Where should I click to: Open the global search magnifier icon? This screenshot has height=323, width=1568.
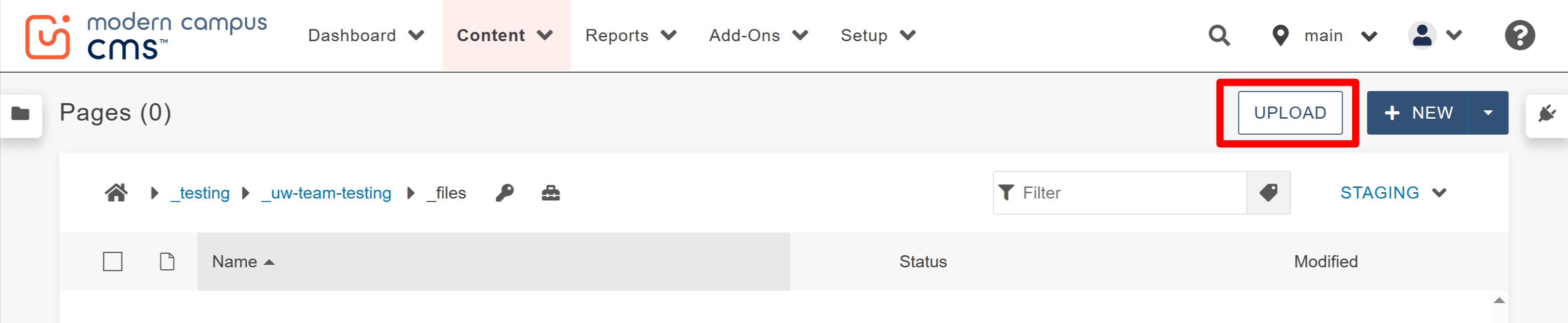(1219, 36)
